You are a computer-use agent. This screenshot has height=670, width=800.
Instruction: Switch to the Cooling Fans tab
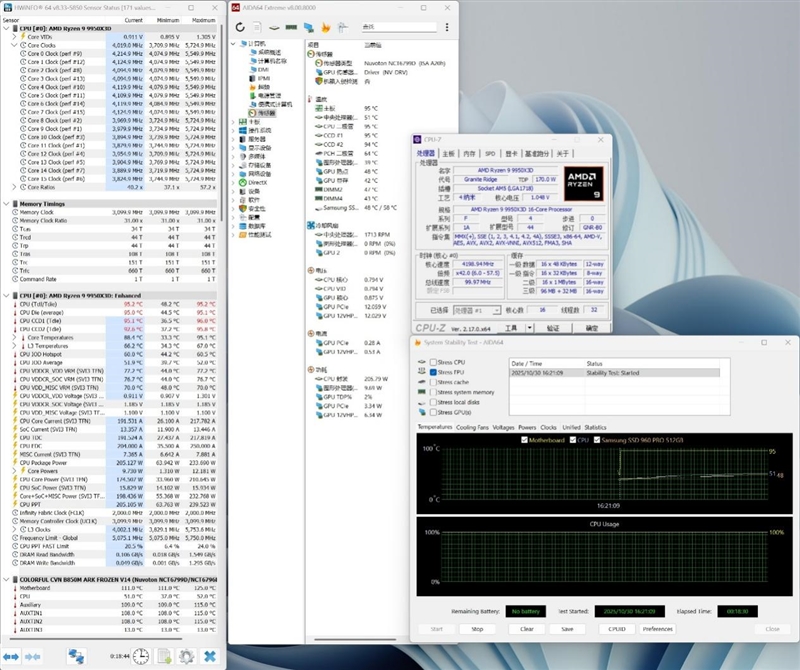click(473, 427)
